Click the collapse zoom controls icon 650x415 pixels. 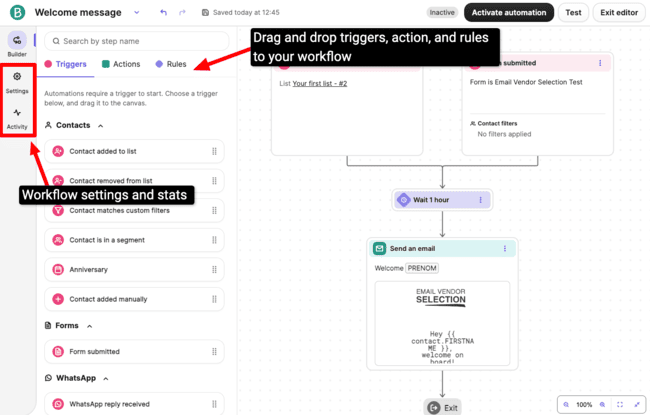point(637,405)
